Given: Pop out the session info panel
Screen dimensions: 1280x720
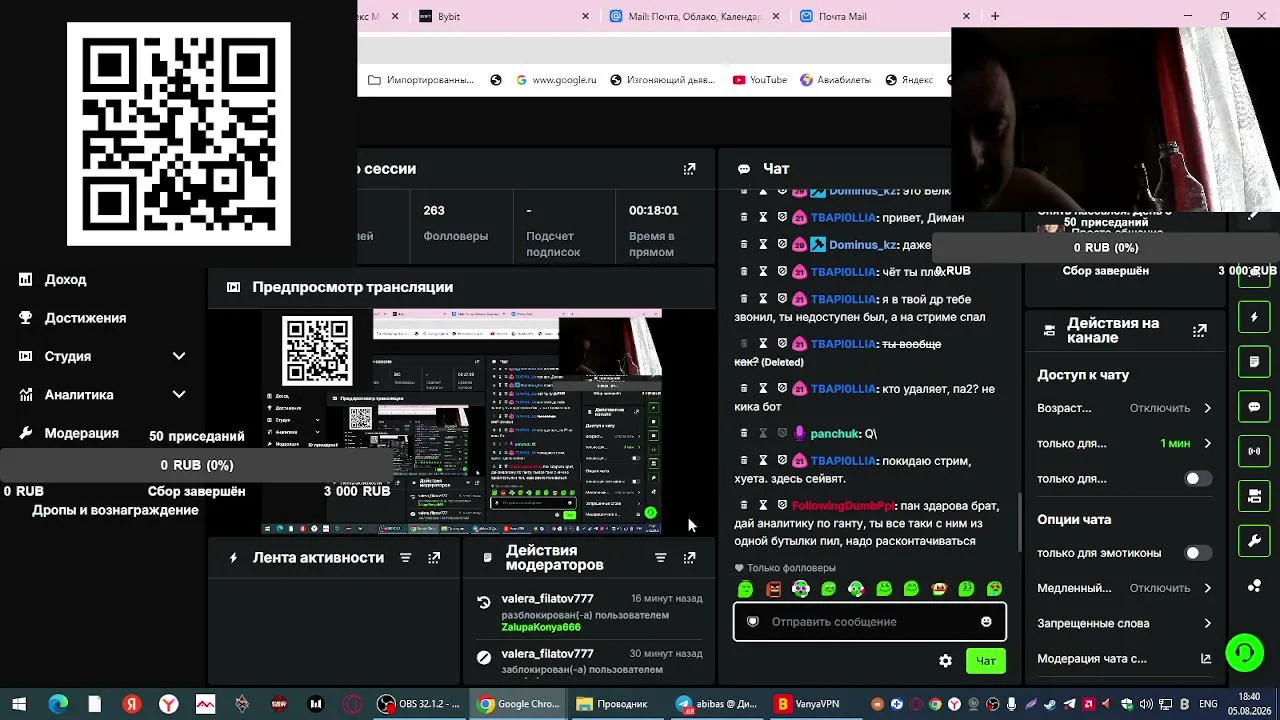Looking at the screenshot, I should coord(689,169).
